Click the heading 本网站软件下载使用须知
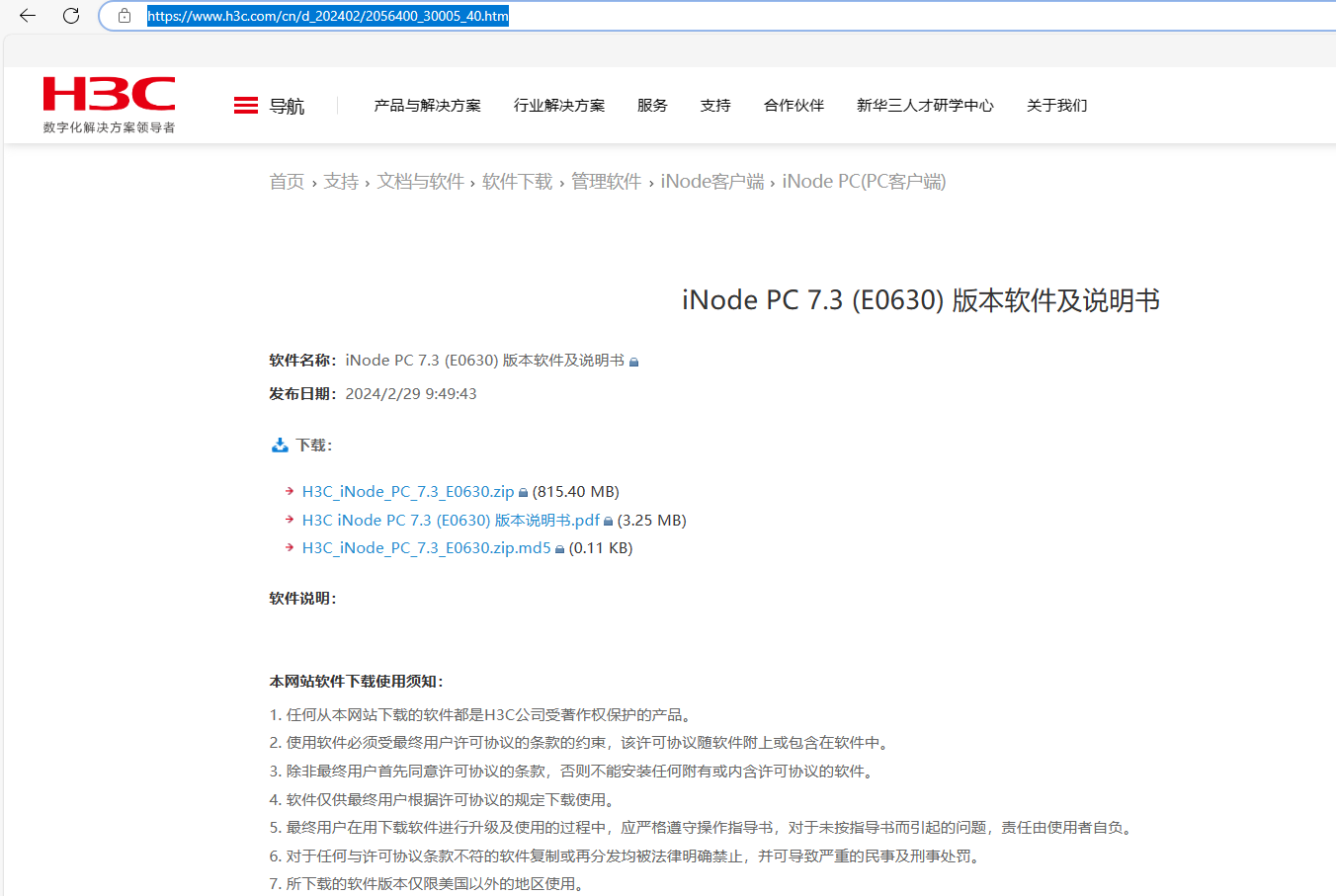This screenshot has width=1336, height=896. pyautogui.click(x=356, y=682)
